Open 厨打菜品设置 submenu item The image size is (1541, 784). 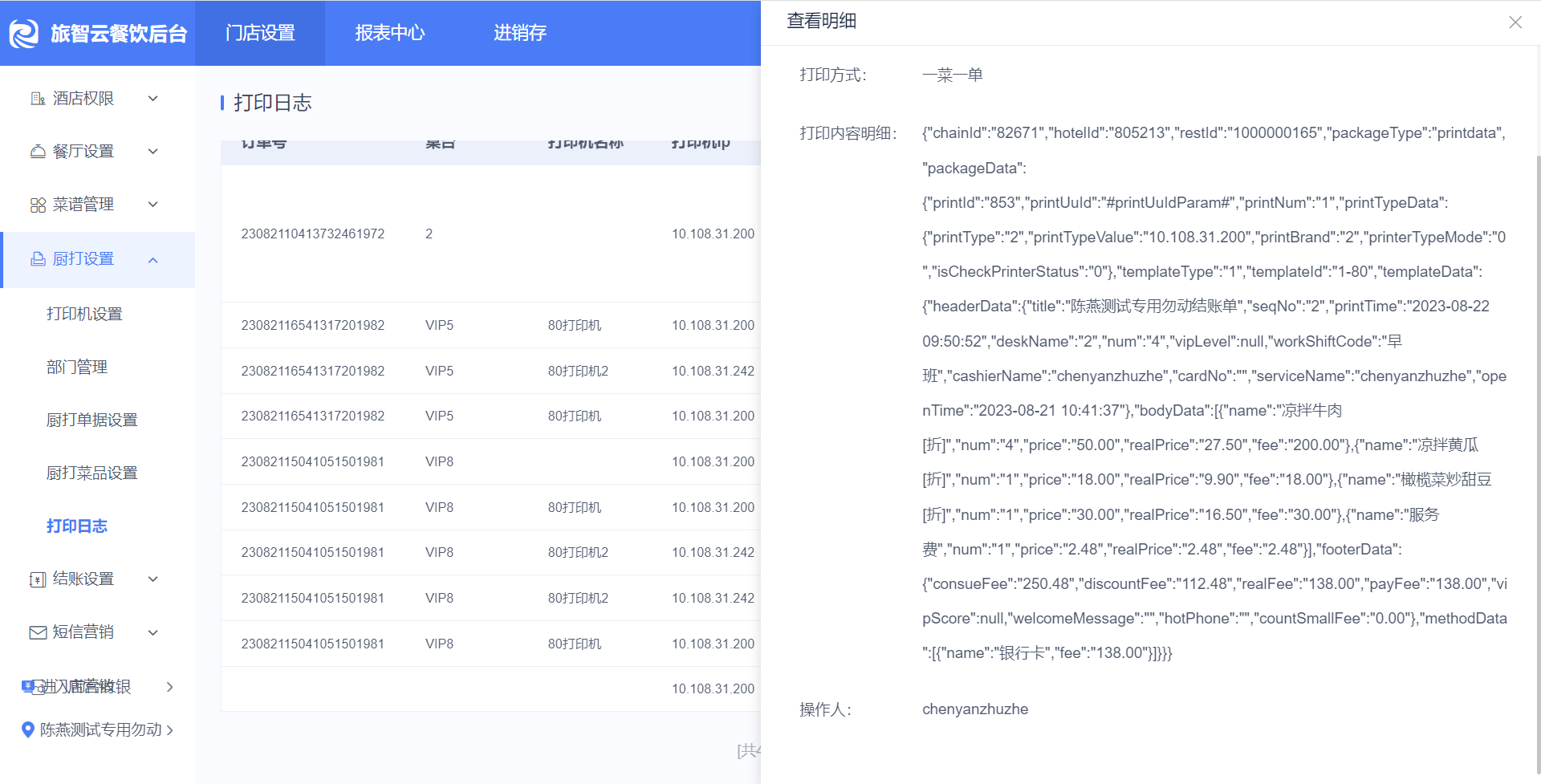click(x=92, y=473)
